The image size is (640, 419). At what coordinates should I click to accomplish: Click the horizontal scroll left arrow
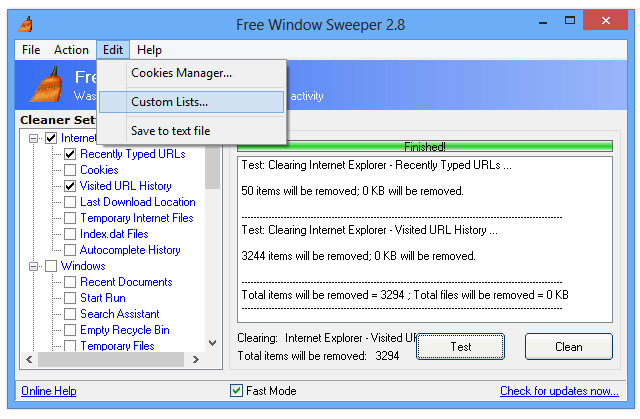(x=29, y=359)
